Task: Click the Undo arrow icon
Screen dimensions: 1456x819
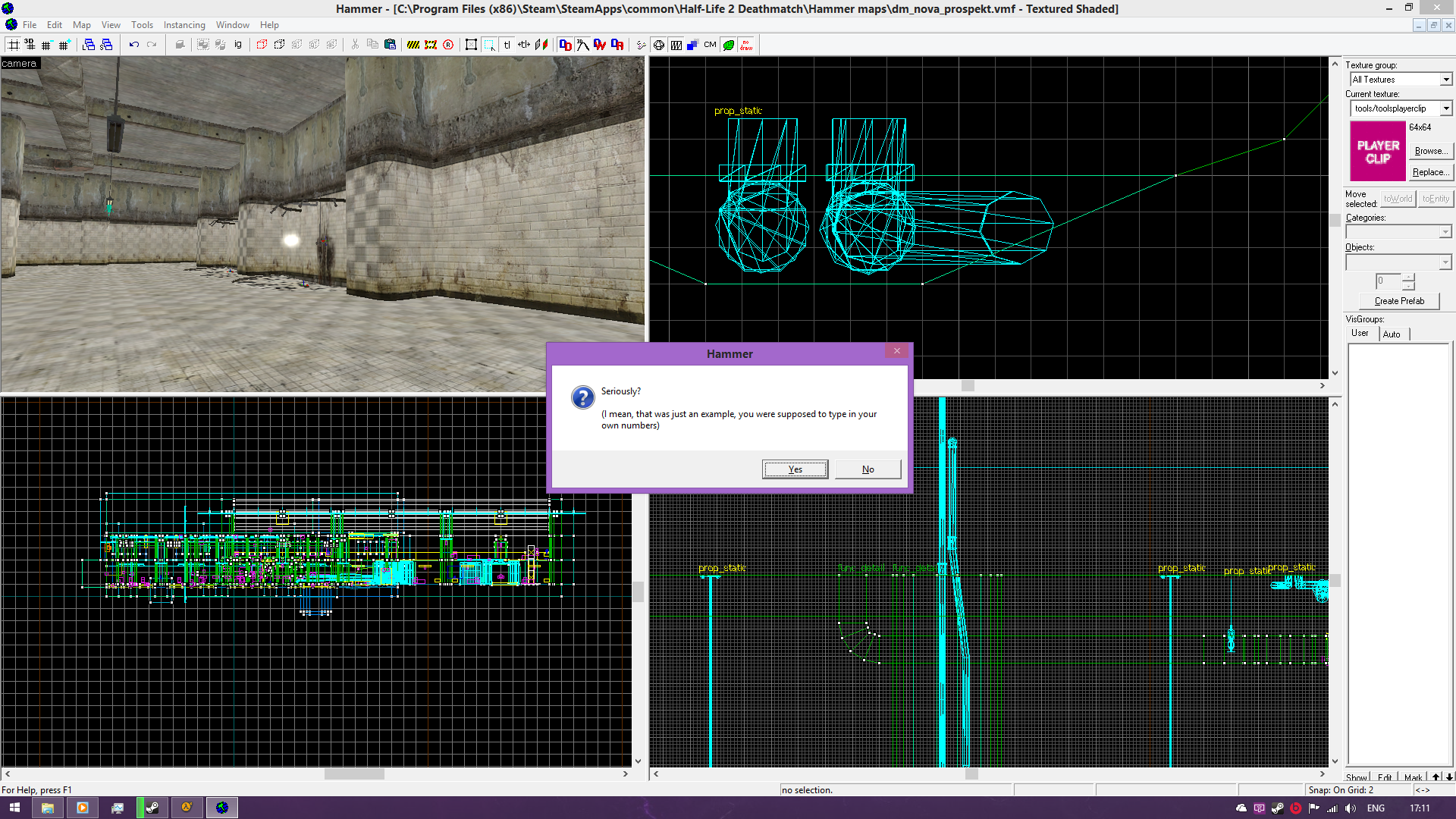Action: coord(133,45)
